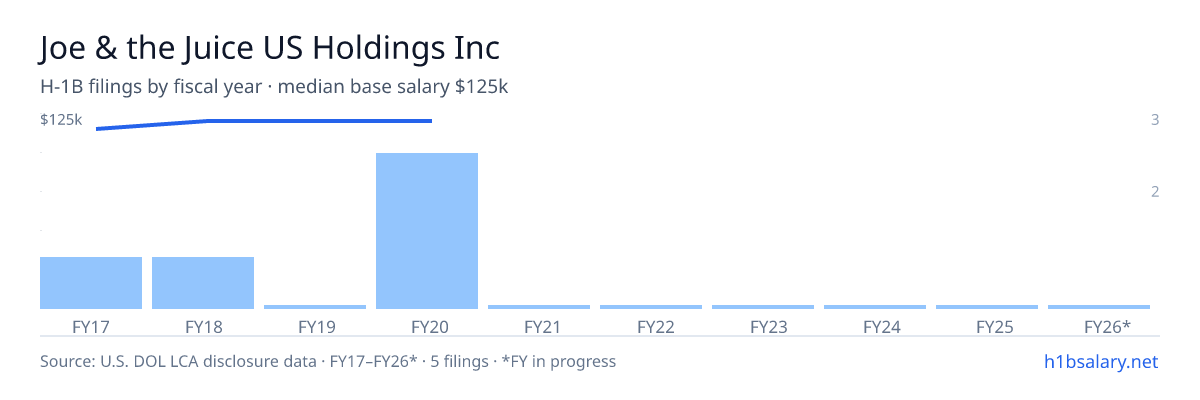Click the FY20 axis label
Image resolution: width=1200 pixels, height=400 pixels.
point(427,327)
